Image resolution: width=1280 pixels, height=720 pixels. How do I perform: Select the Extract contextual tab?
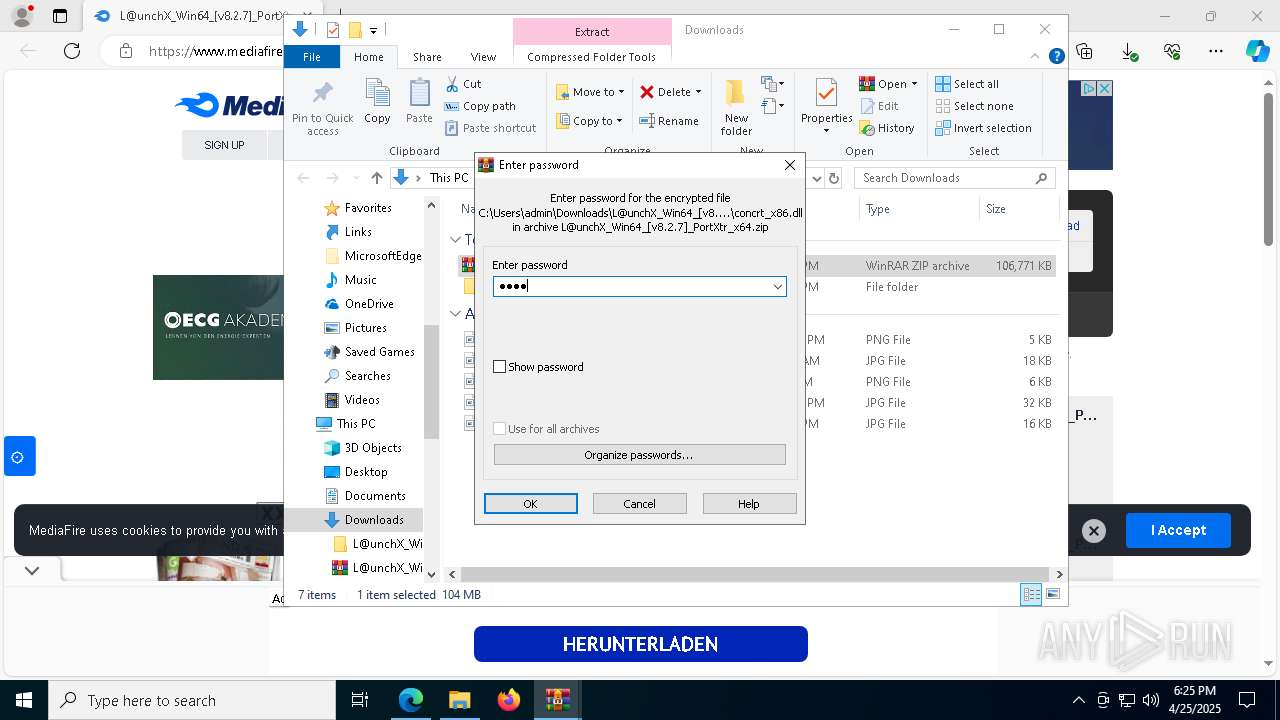(x=592, y=32)
